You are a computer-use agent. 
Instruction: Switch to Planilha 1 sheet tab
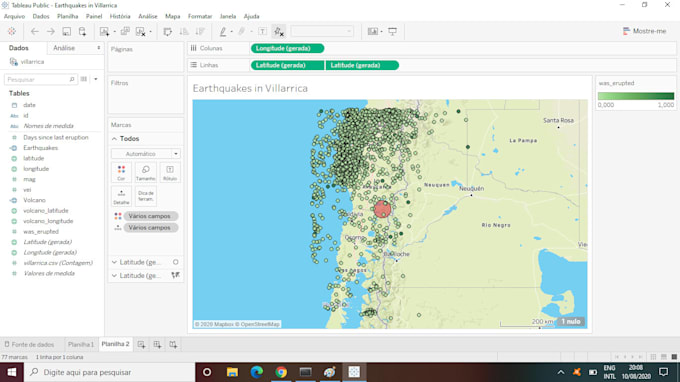click(81, 344)
